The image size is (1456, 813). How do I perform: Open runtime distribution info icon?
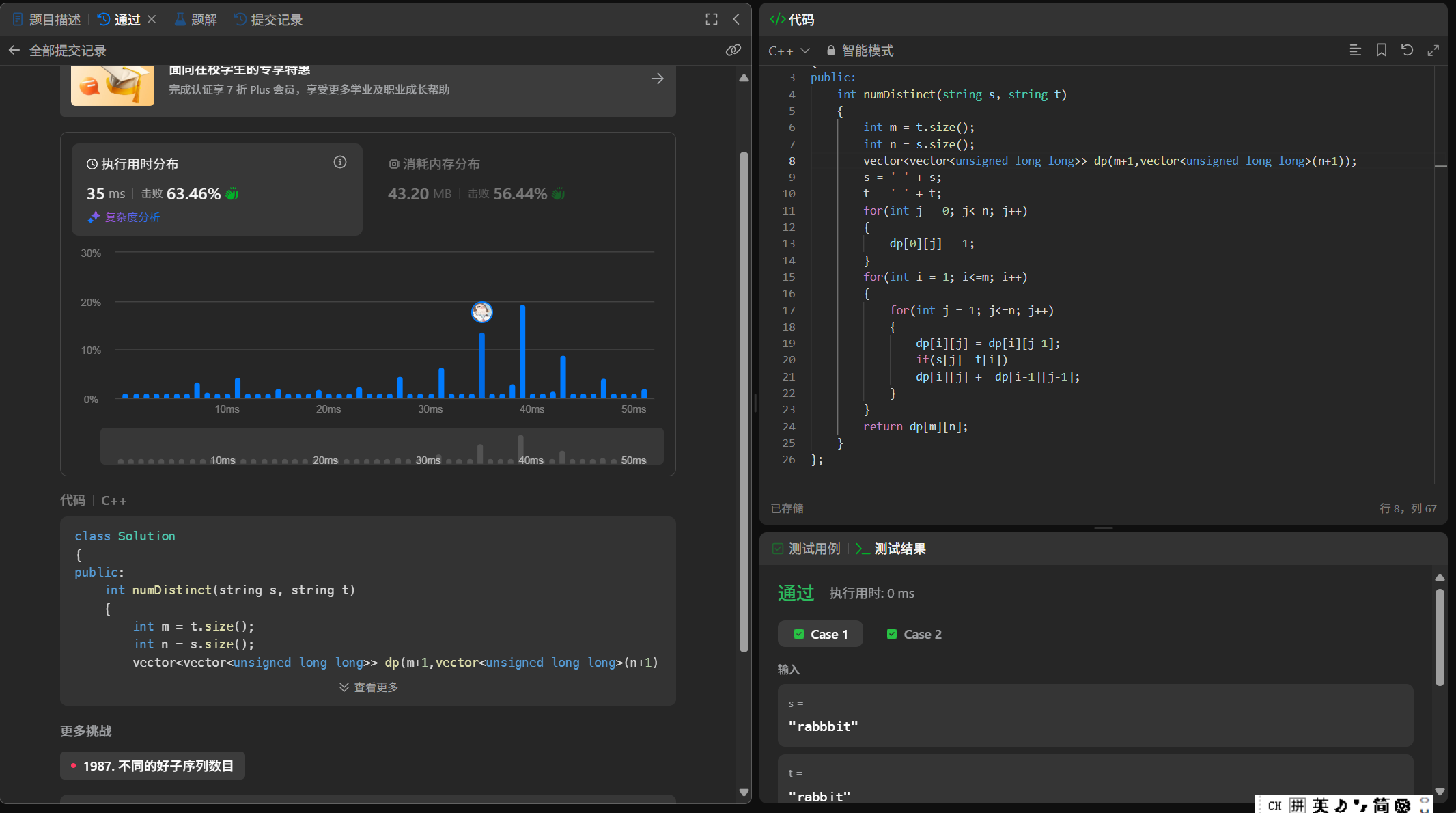[339, 162]
